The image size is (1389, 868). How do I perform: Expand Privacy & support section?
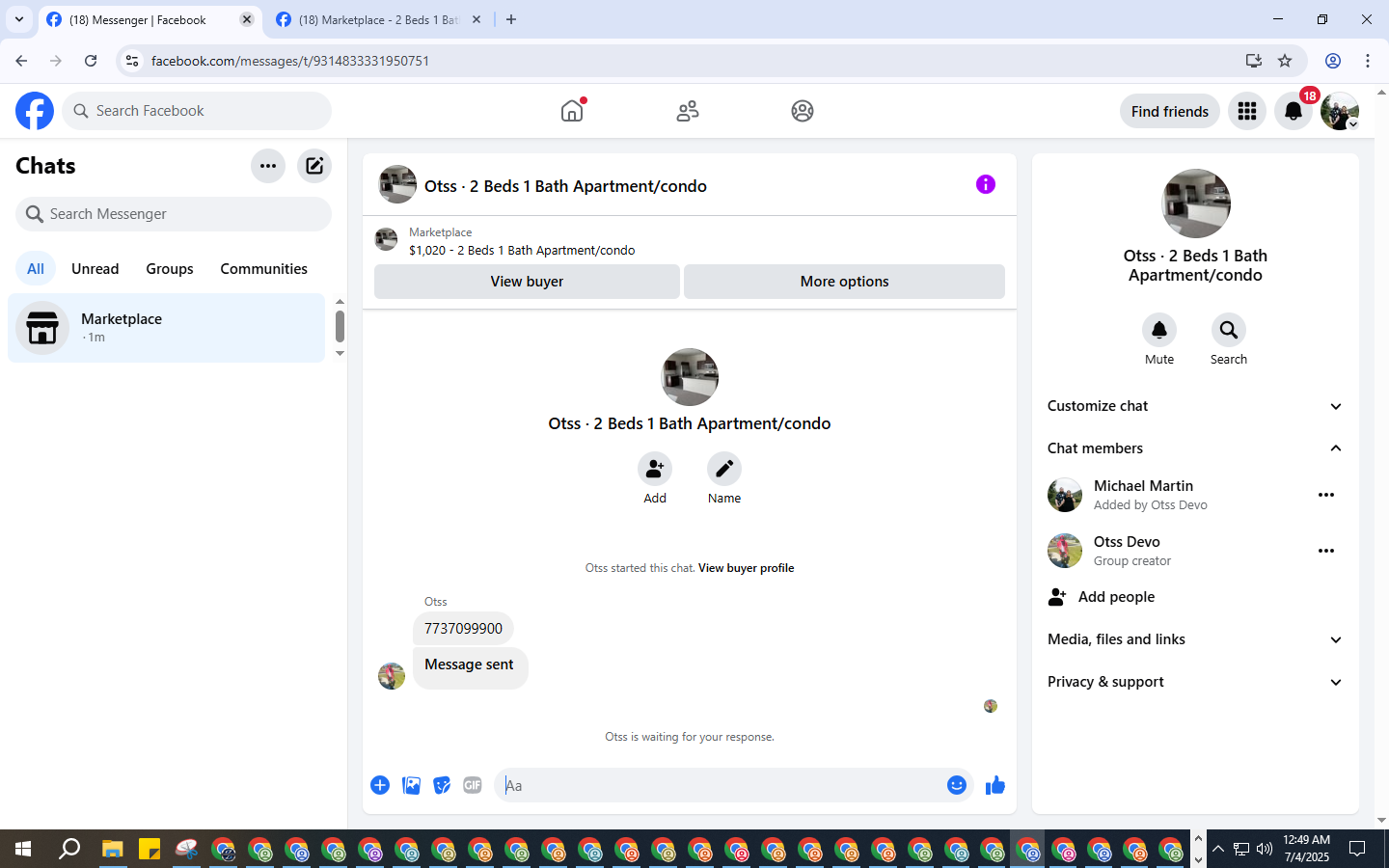point(1195,682)
